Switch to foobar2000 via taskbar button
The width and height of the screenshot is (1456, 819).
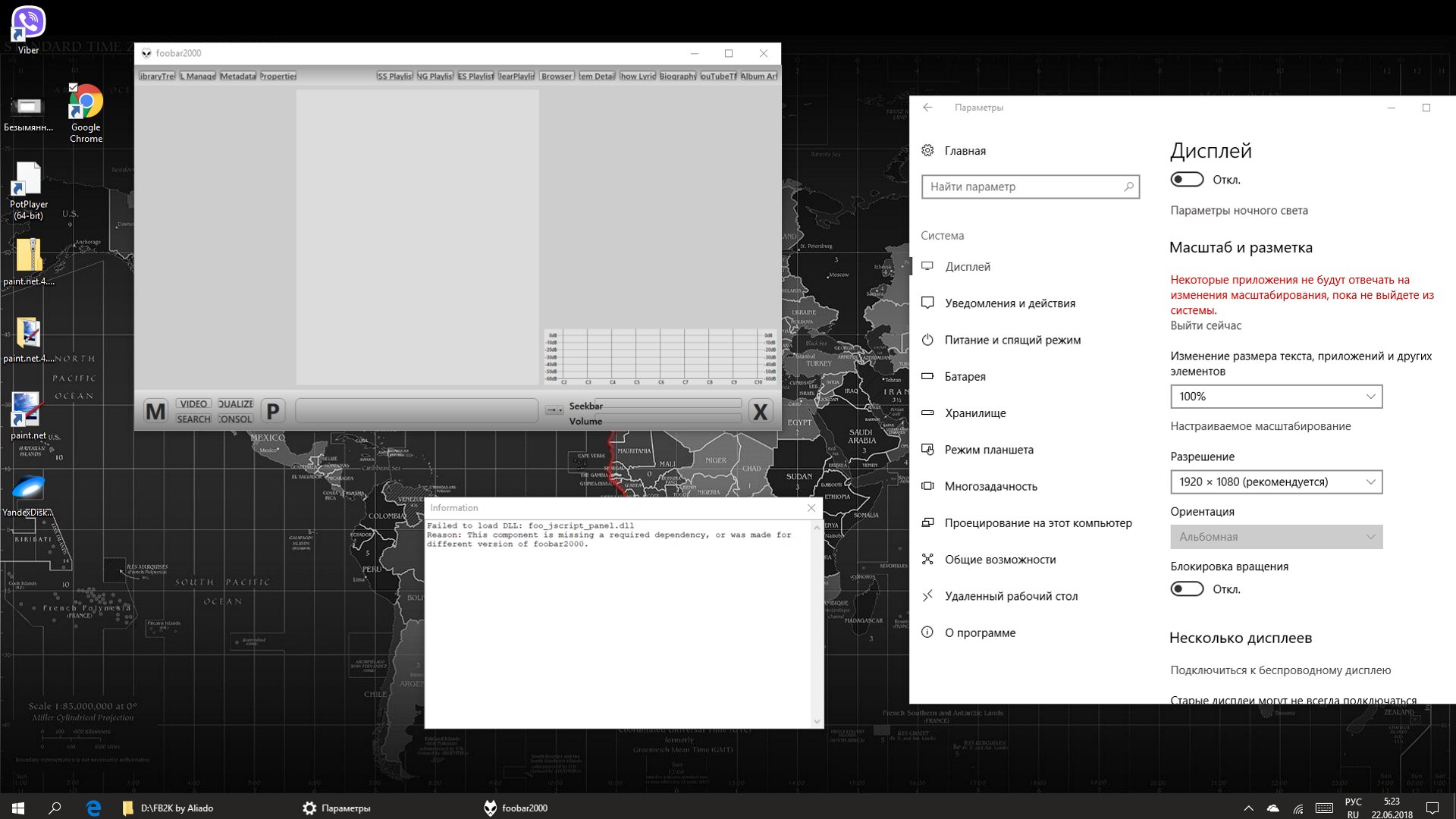point(516,808)
